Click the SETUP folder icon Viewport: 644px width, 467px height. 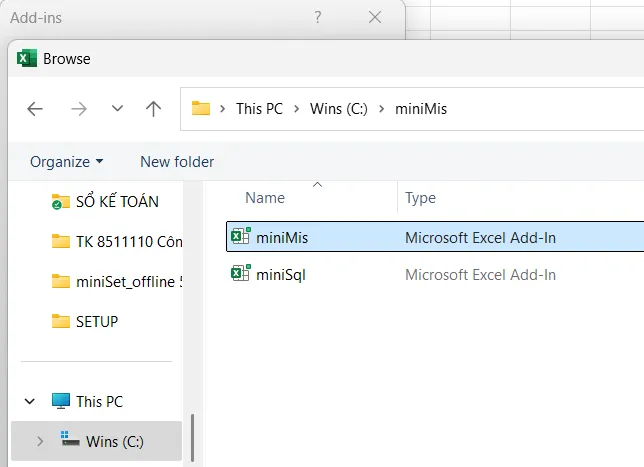(61, 321)
